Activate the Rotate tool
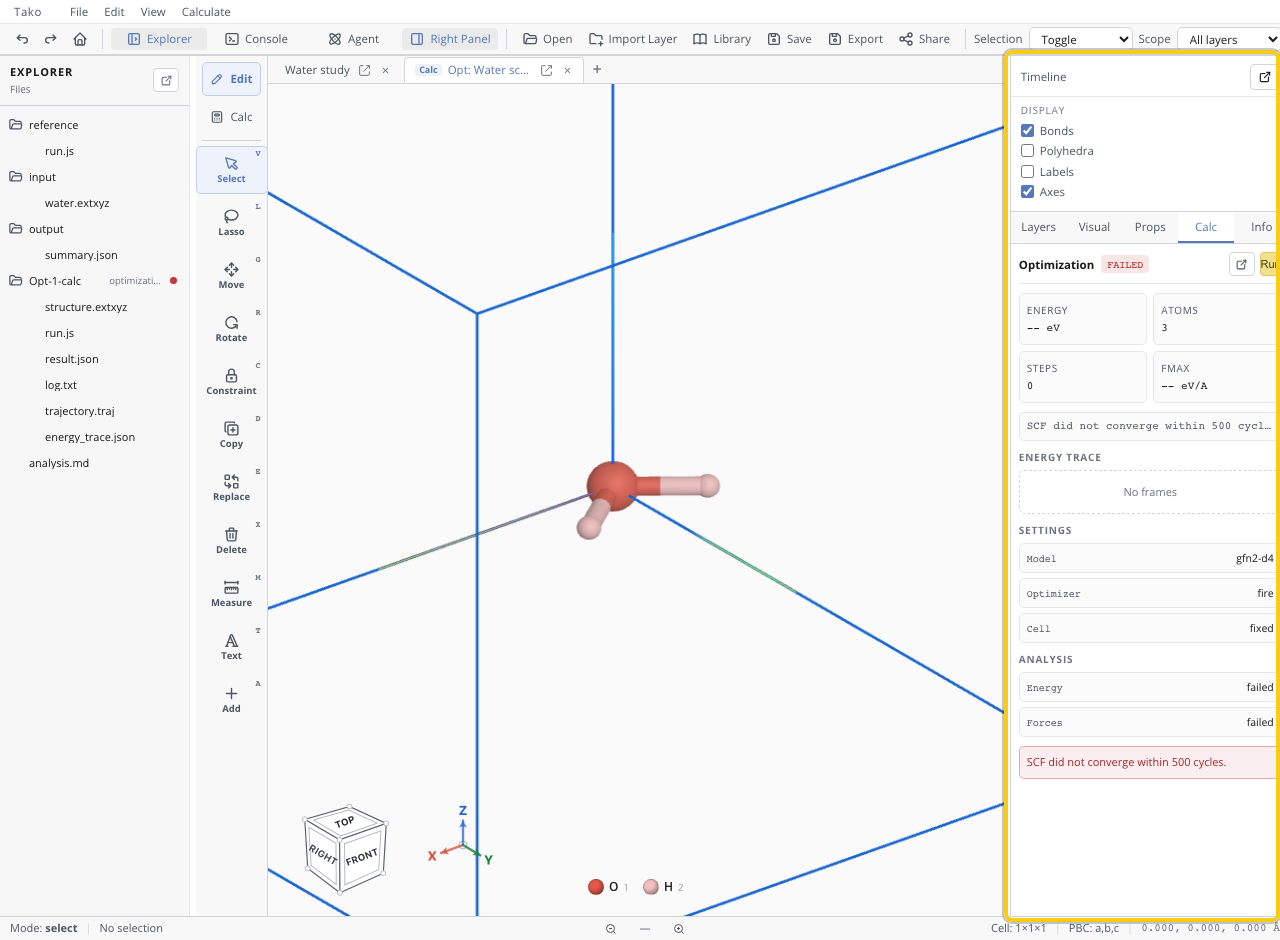Viewport: 1280px width, 940px height. tap(231, 328)
